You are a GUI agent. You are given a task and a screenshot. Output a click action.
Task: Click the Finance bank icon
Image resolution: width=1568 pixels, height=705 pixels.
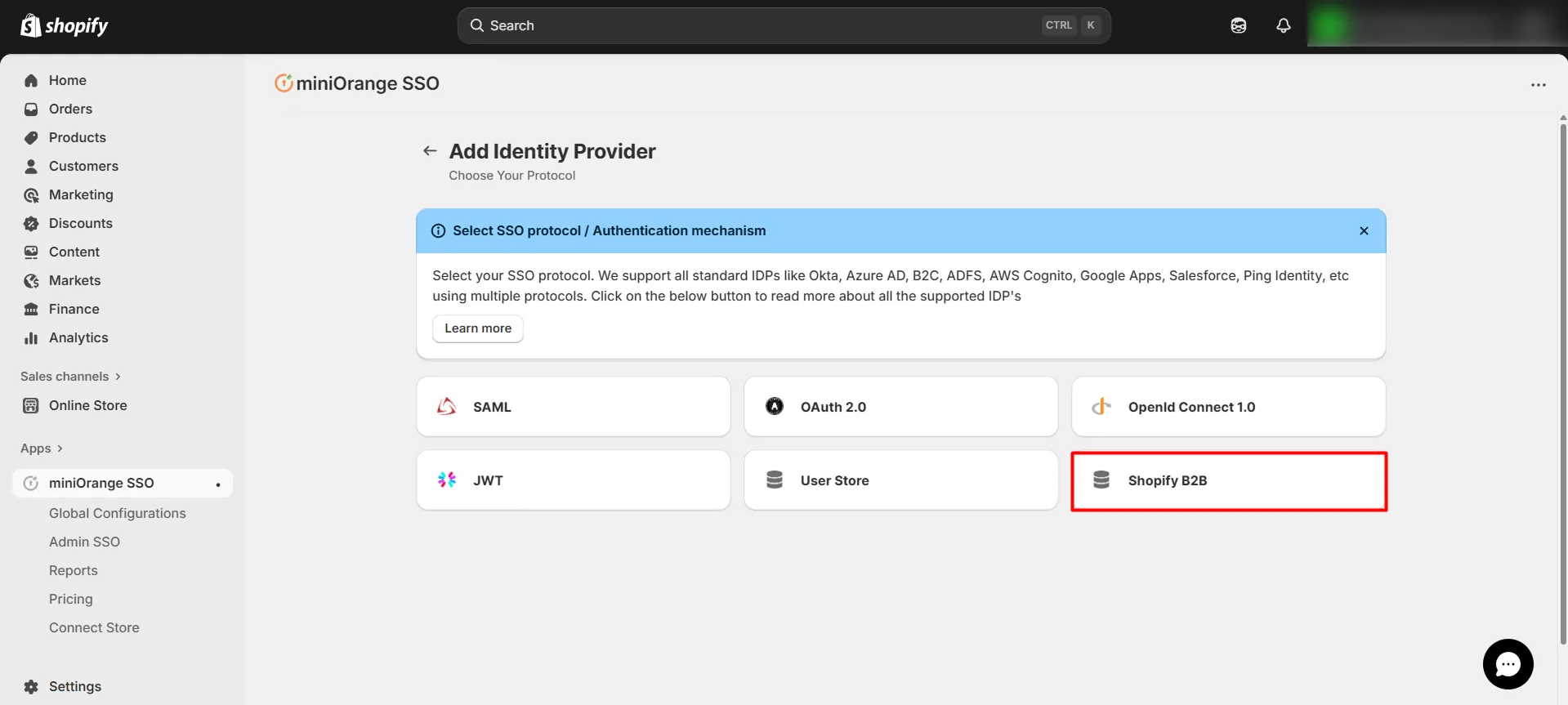pyautogui.click(x=31, y=309)
